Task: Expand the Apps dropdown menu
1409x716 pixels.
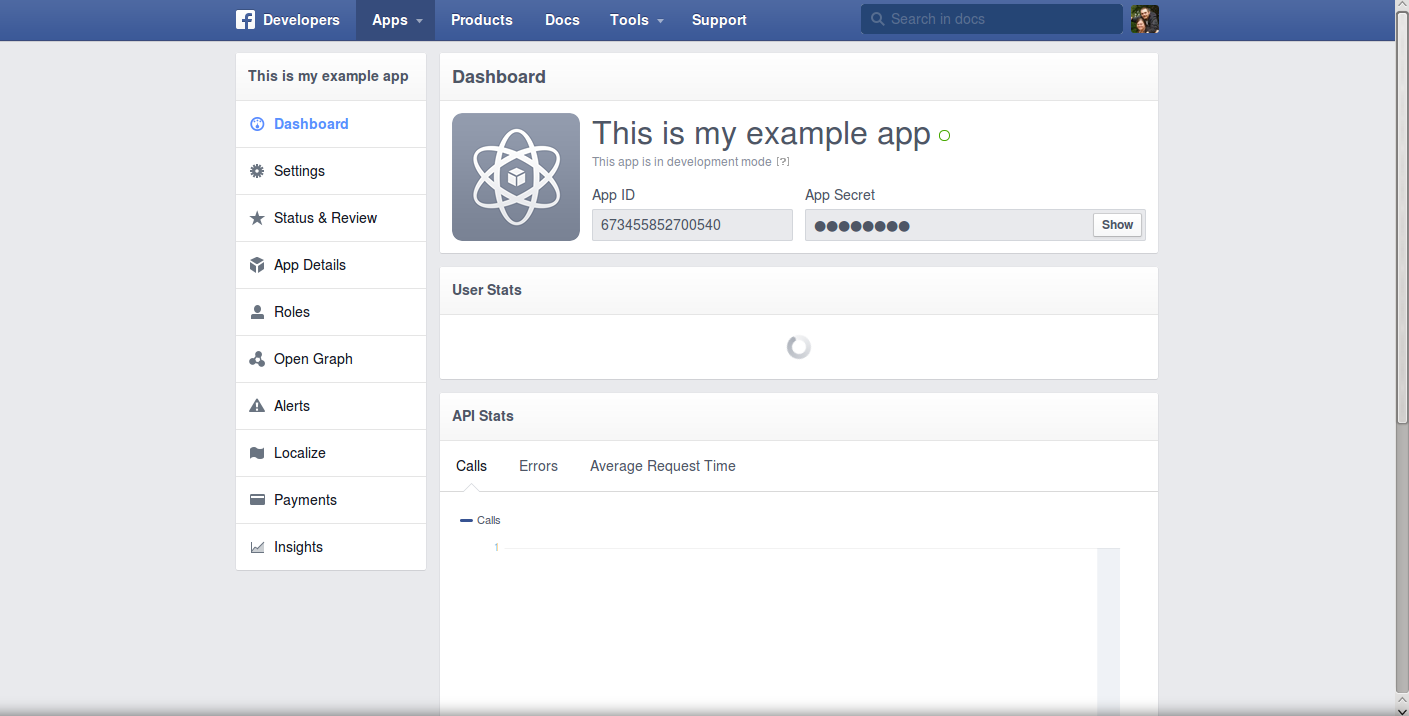Action: tap(396, 20)
